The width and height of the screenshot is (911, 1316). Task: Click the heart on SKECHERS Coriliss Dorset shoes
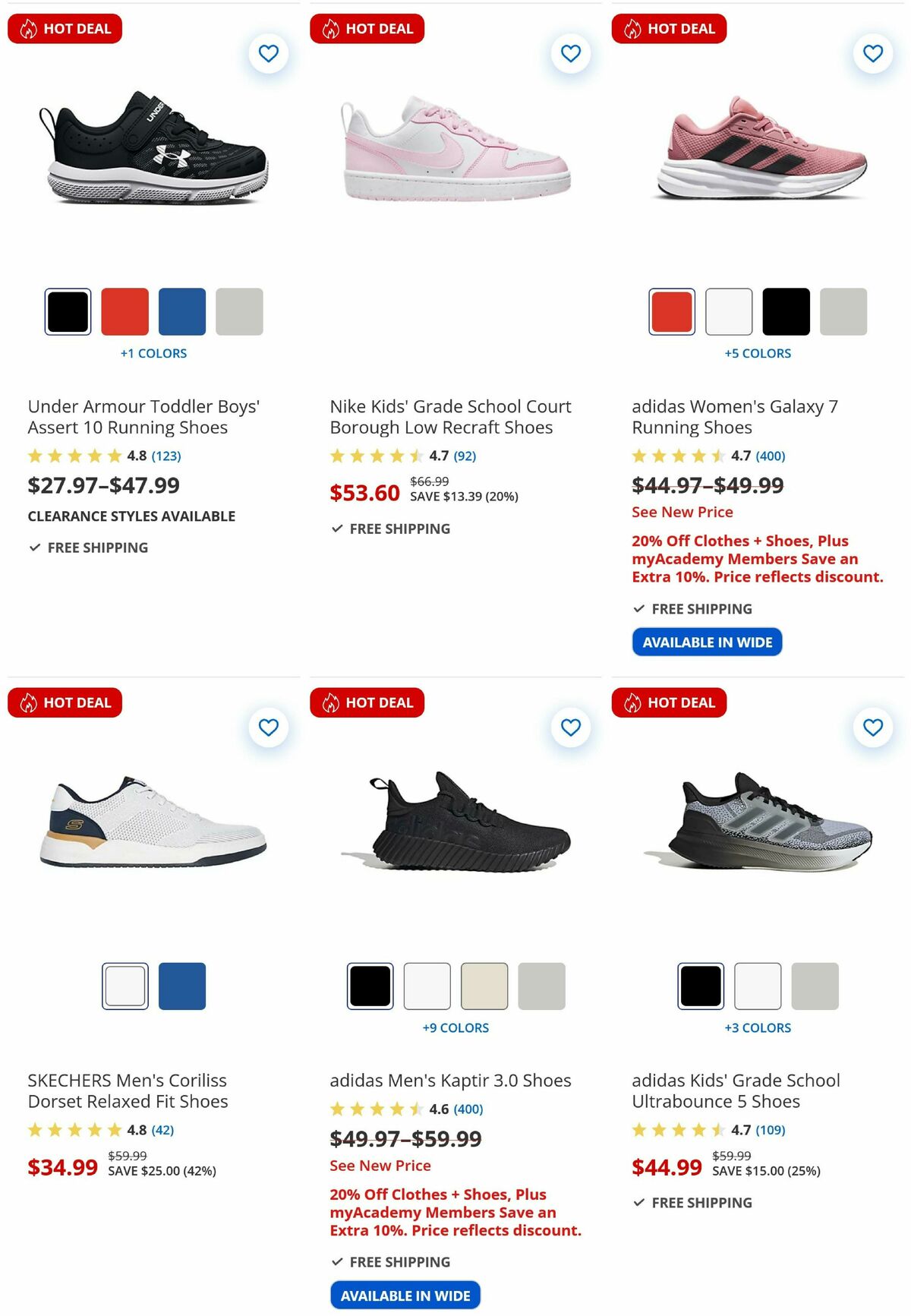point(268,727)
